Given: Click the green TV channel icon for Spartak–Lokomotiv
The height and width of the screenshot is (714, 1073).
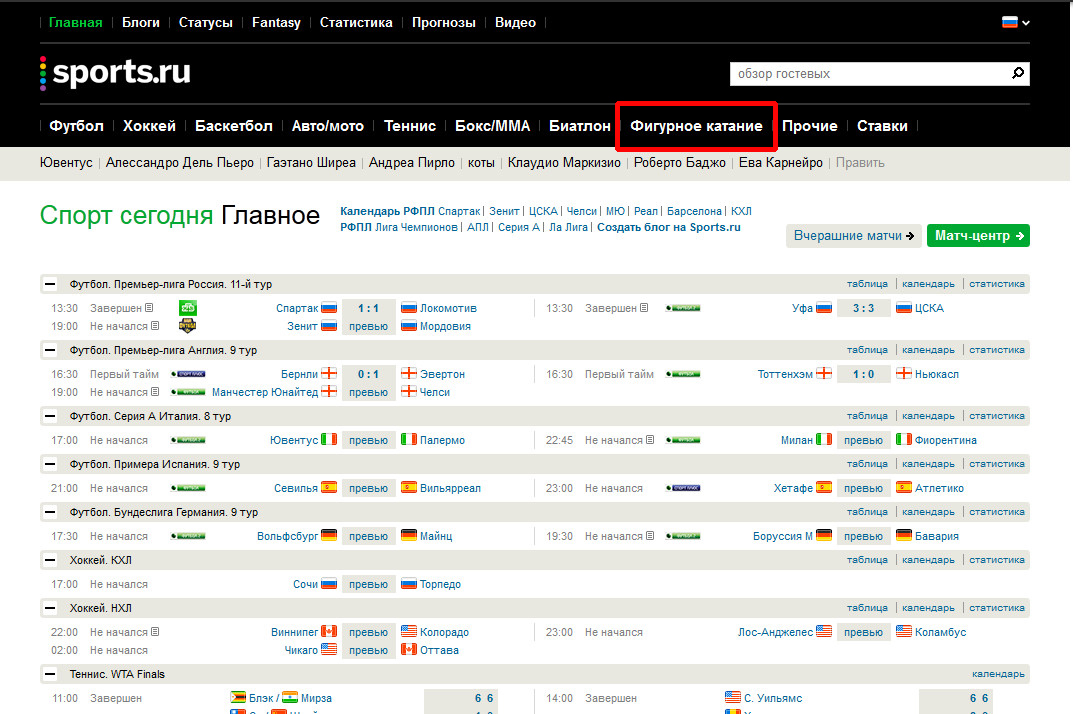Looking at the screenshot, I should click(189, 308).
